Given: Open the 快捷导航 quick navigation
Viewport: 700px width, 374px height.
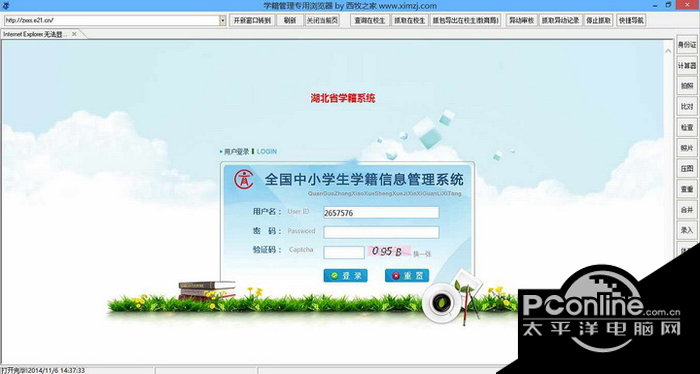Looking at the screenshot, I should 631,21.
